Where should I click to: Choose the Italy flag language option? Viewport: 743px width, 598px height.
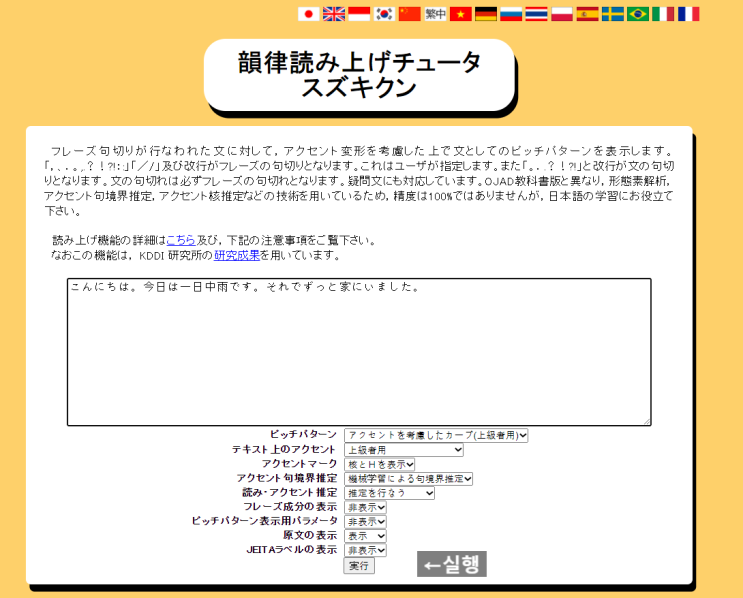tap(663, 14)
